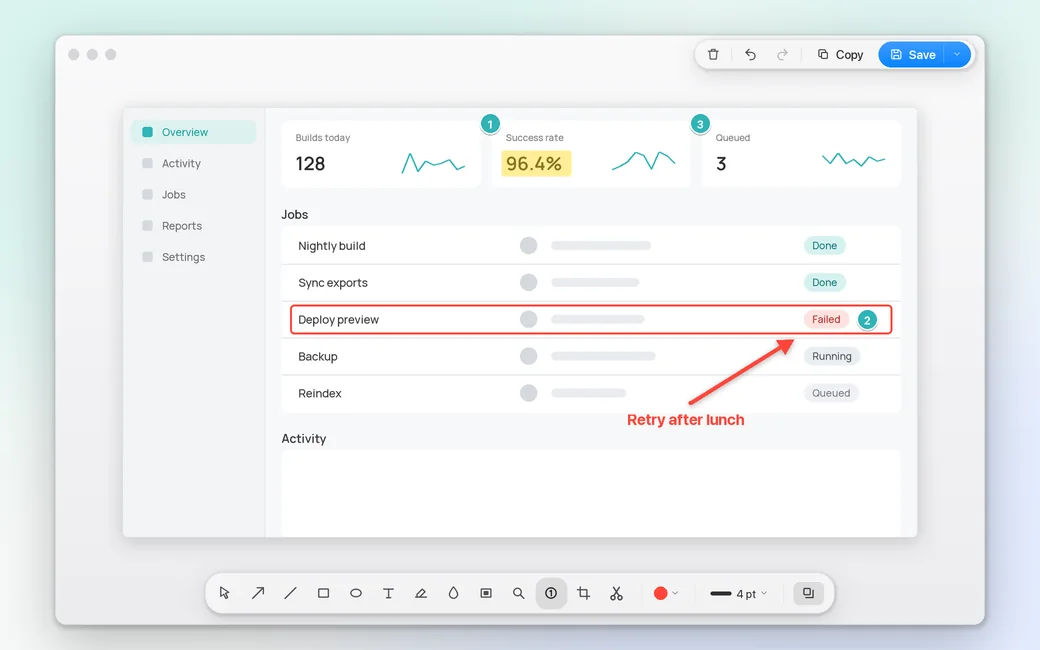Select the pointer selection tool
Screen dimensions: 1040x650
click(225, 593)
